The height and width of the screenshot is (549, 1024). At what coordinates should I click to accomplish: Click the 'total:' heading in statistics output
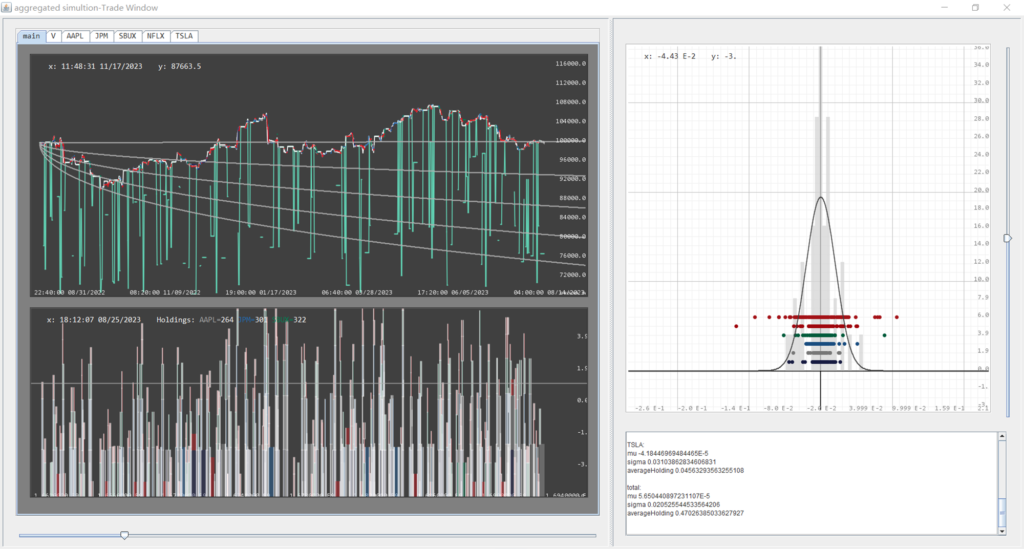(x=634, y=488)
